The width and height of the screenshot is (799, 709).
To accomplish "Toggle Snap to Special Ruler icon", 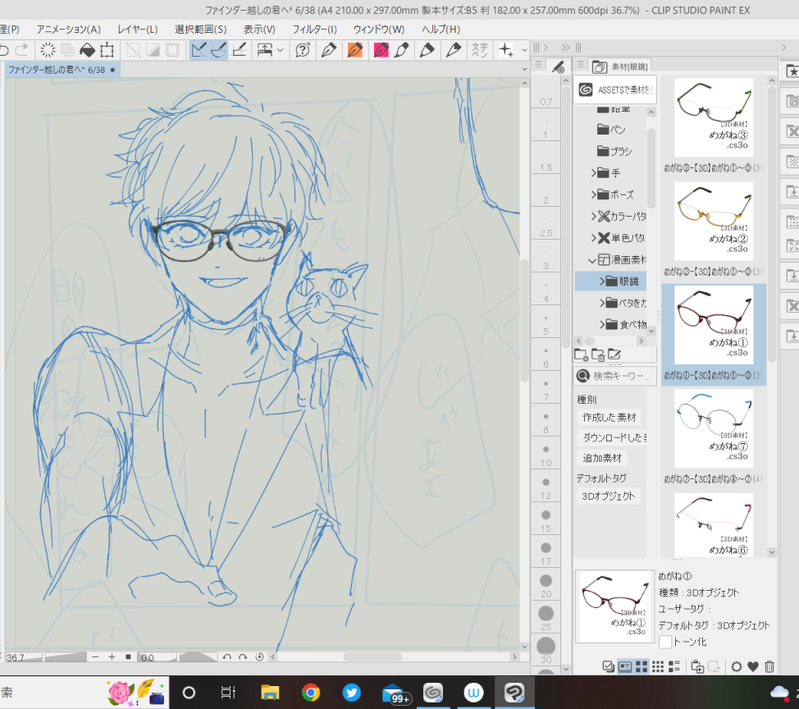I will pos(219,50).
